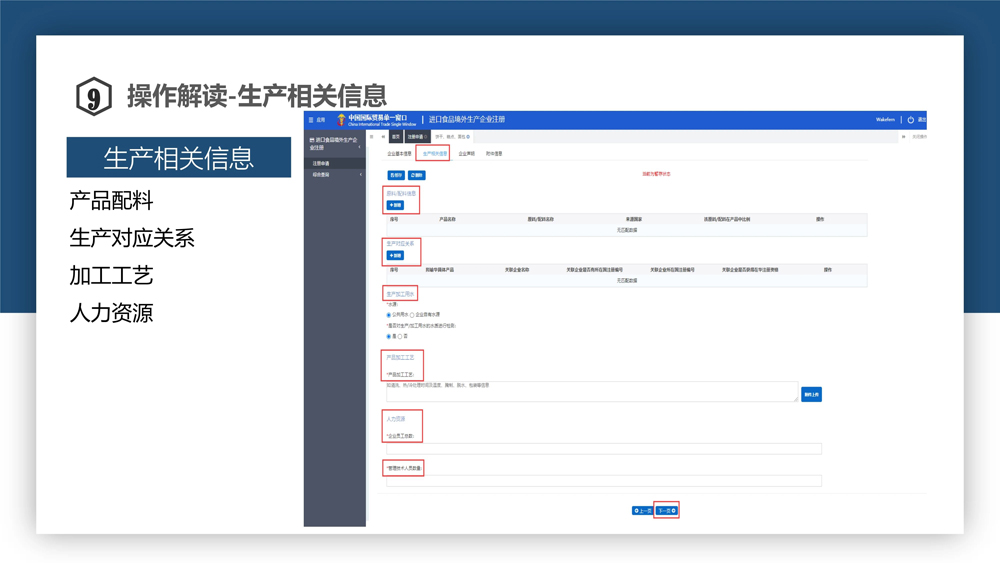
Task: Click the 企业员工总数 input field
Action: click(604, 449)
